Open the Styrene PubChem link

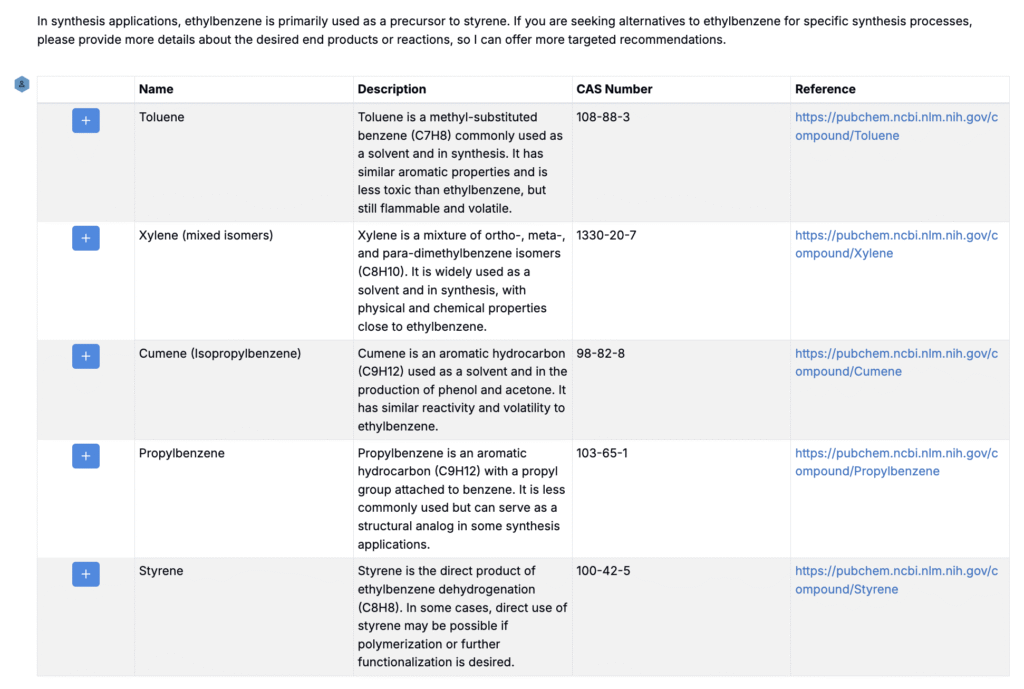point(896,580)
